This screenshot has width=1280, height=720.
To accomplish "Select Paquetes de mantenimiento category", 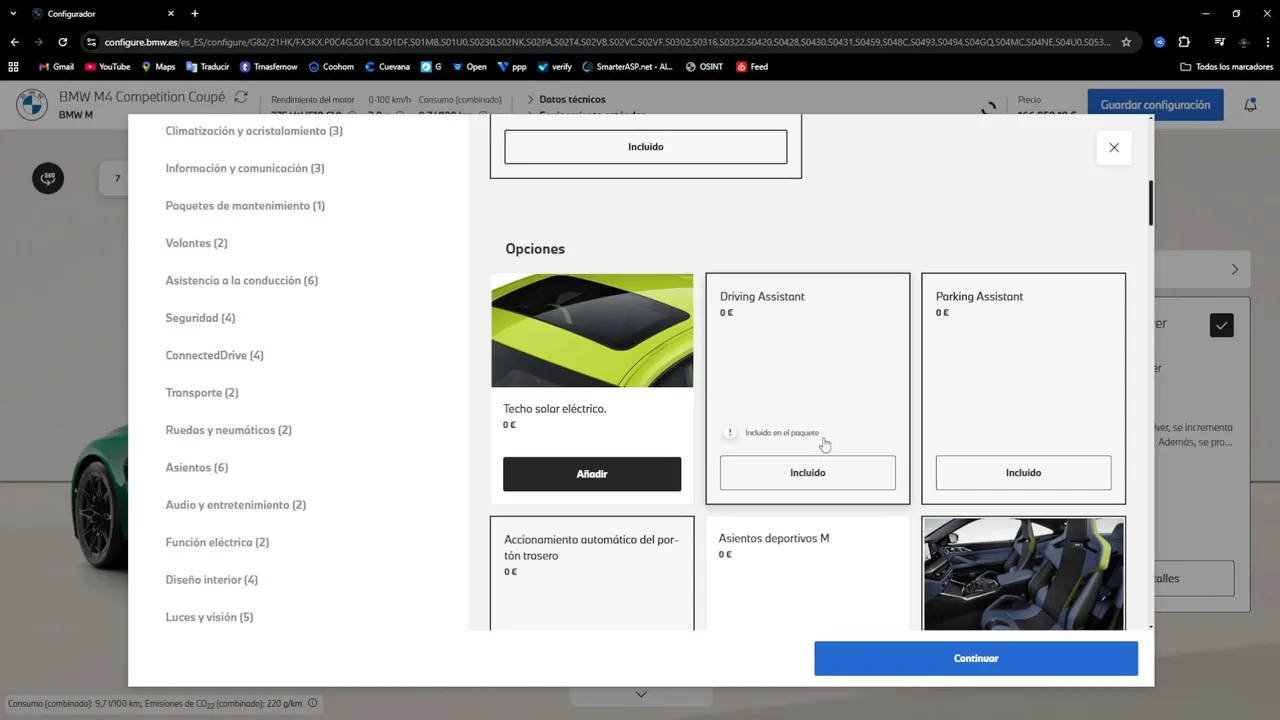I will pos(245,206).
